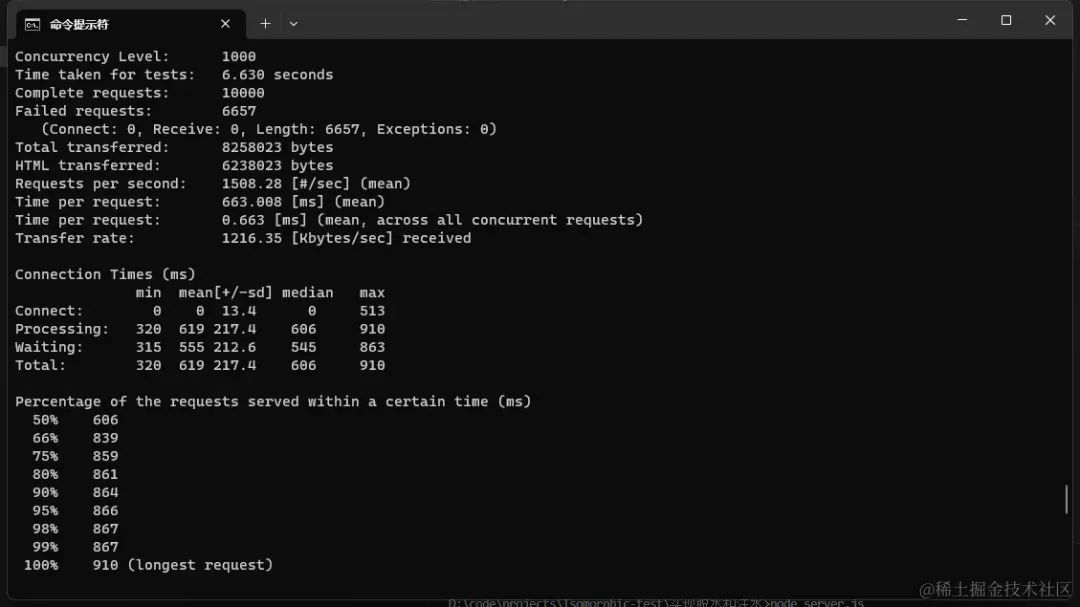Click the '1216.35 [Kbytes/sec]' transfer rate
The image size is (1080, 607).
tap(307, 238)
